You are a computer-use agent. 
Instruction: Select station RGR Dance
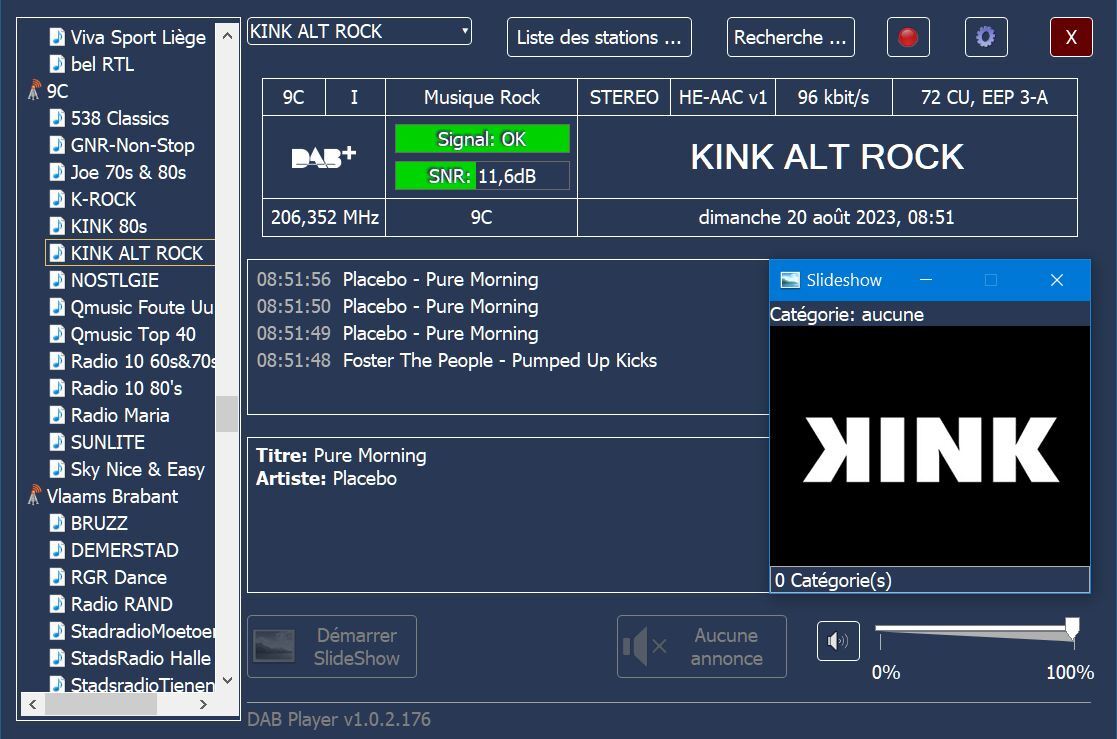point(119,577)
